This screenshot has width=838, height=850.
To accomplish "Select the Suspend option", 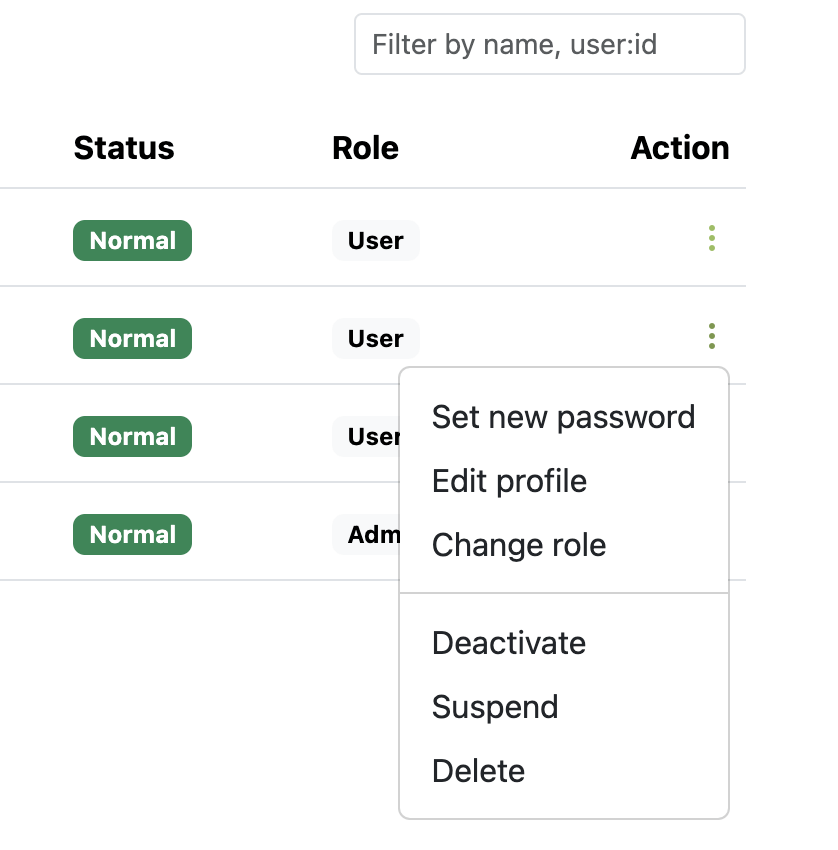I will 495,707.
